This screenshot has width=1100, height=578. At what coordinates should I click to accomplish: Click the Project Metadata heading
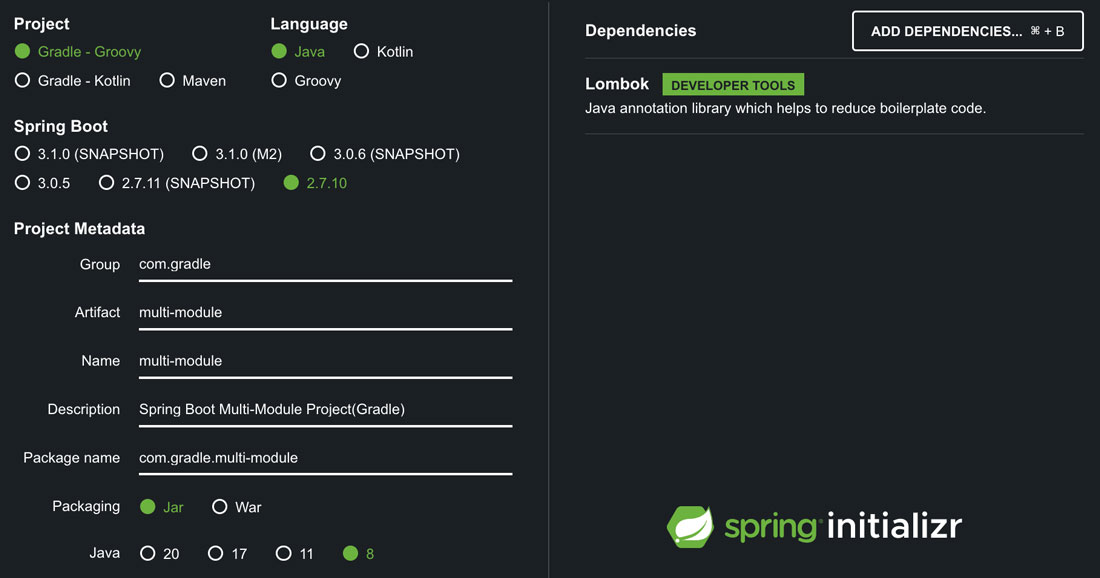point(79,229)
